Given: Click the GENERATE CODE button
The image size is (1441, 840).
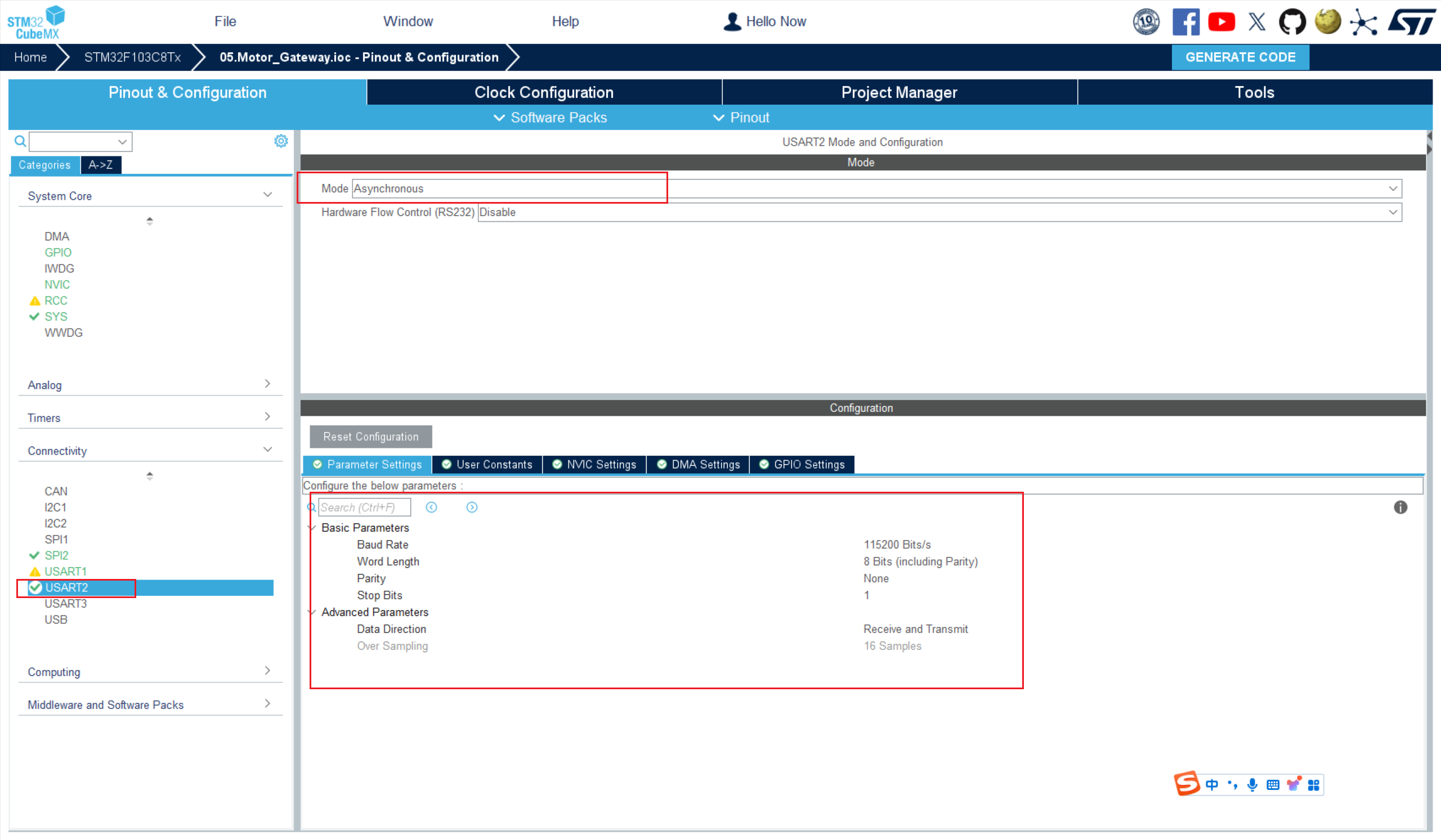Looking at the screenshot, I should (1239, 57).
